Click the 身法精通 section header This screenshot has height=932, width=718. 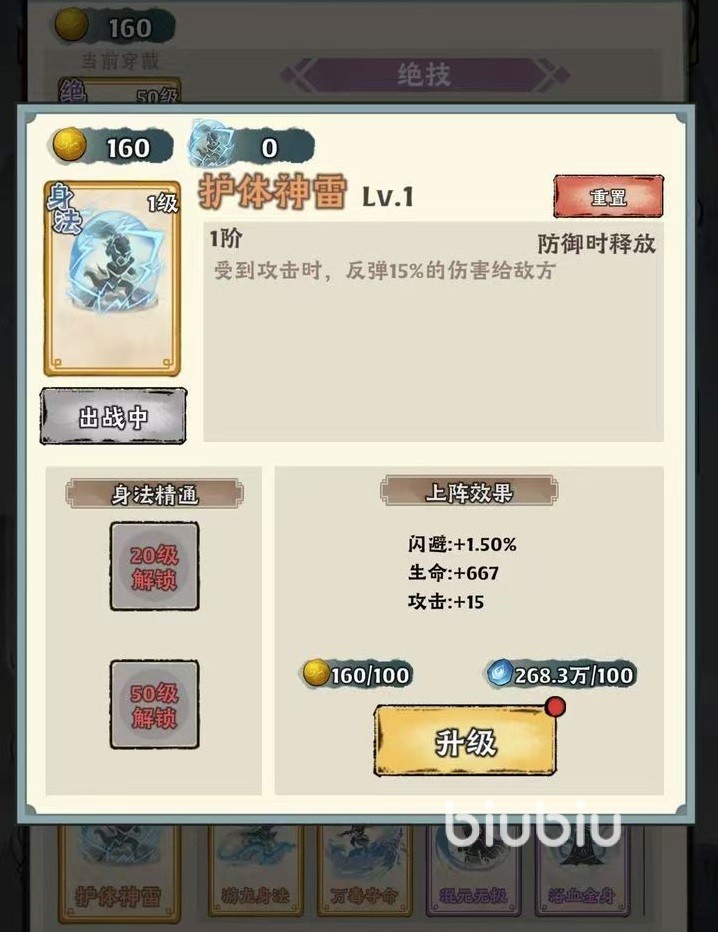pyautogui.click(x=155, y=494)
